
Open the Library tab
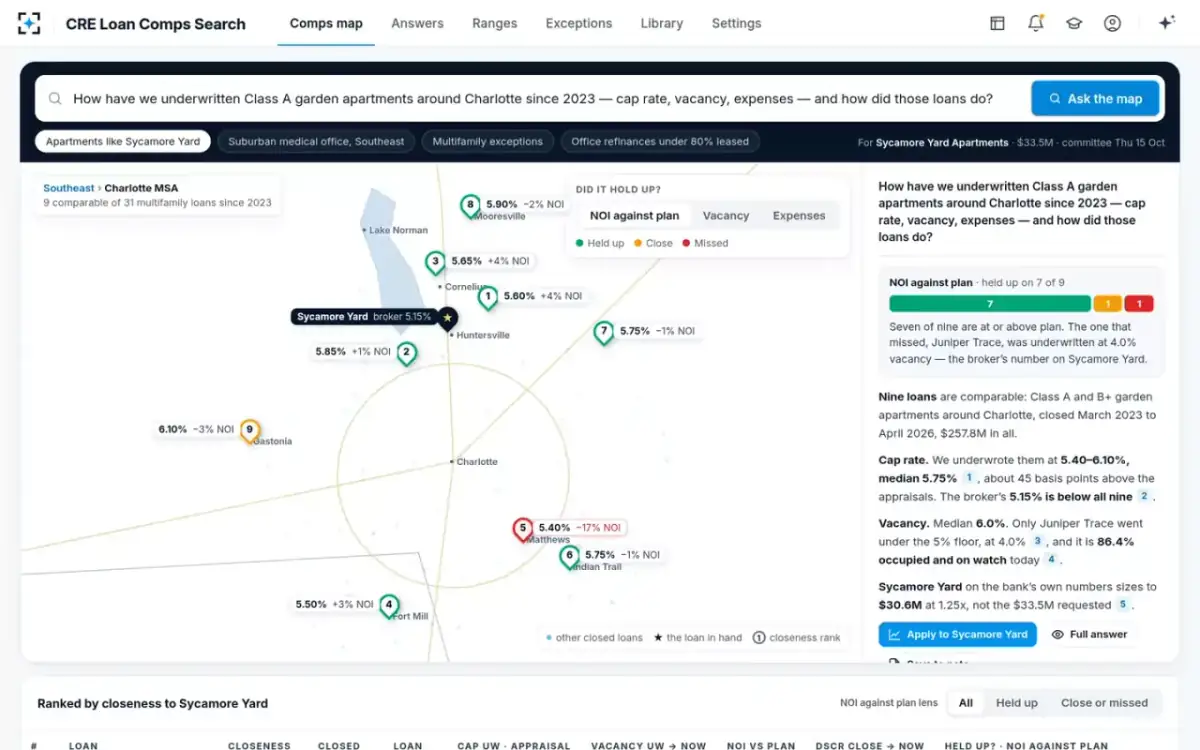(x=662, y=23)
